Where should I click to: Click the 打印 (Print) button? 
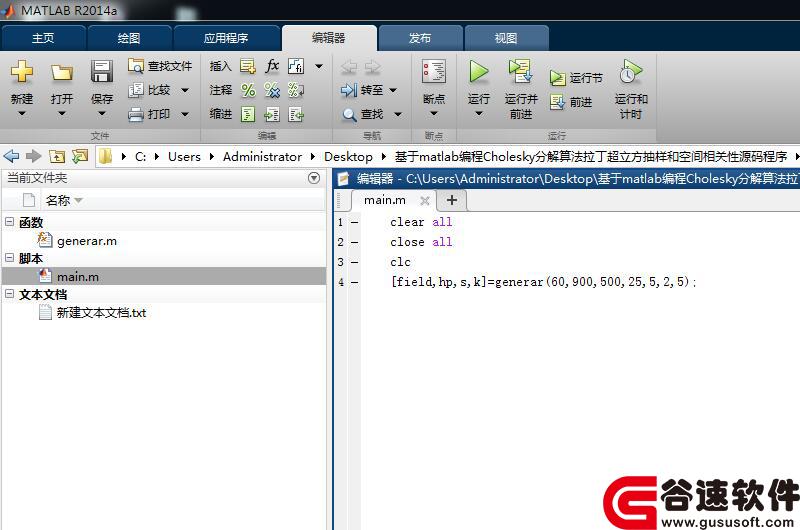click(149, 114)
